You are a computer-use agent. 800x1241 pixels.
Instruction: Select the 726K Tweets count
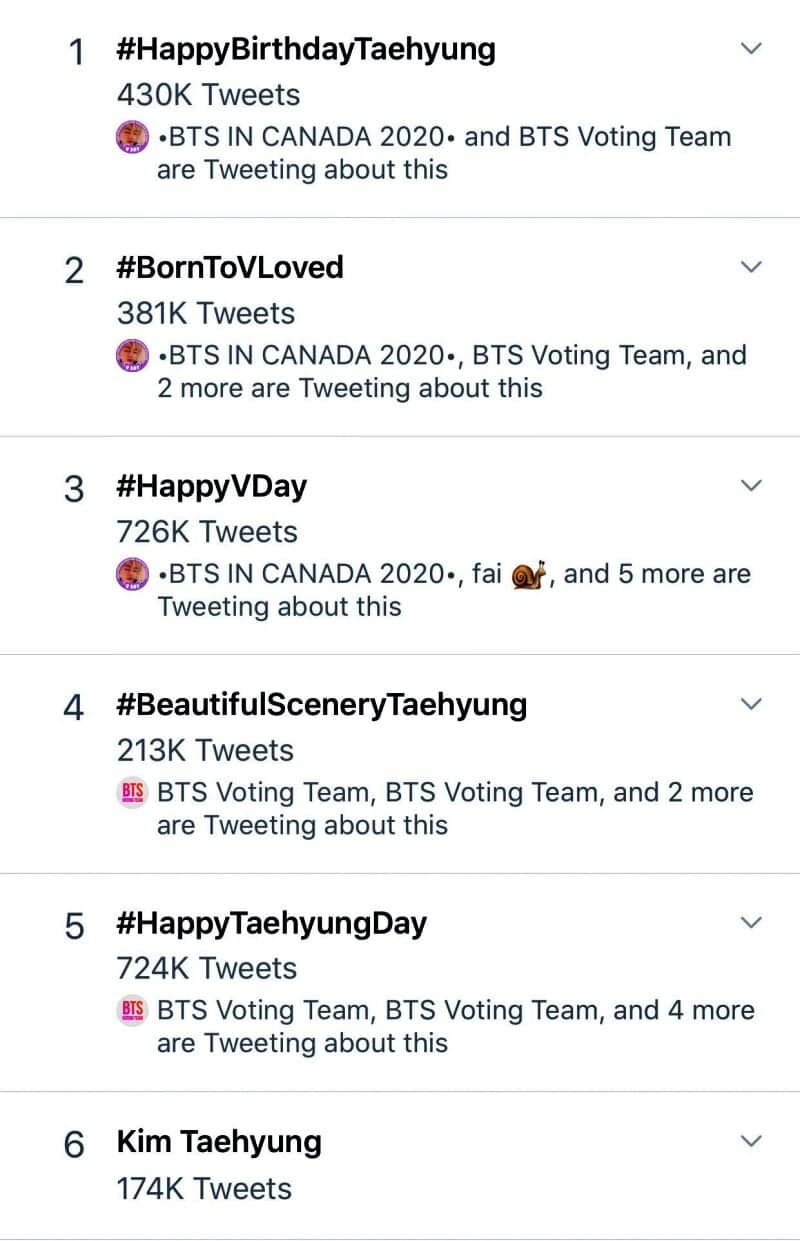[207, 532]
